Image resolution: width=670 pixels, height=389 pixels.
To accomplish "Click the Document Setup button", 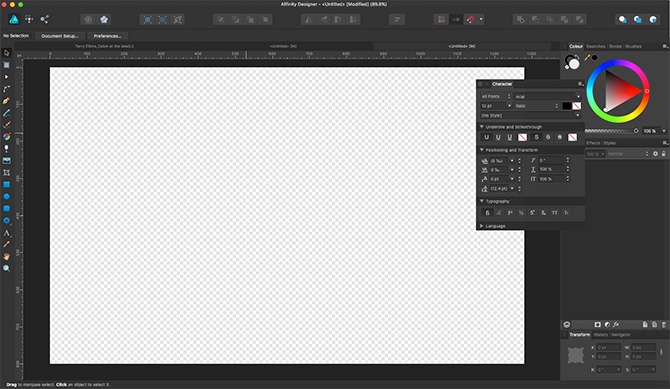I will tap(60, 36).
